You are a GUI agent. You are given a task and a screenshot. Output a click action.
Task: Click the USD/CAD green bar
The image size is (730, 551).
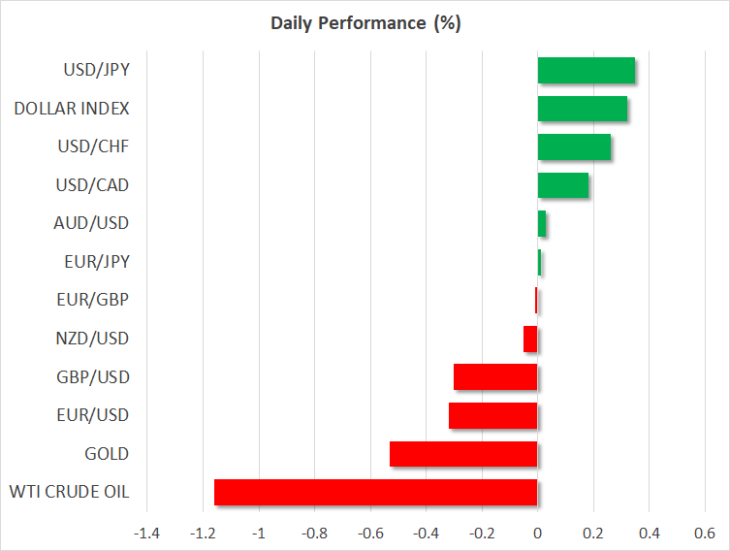coord(563,185)
